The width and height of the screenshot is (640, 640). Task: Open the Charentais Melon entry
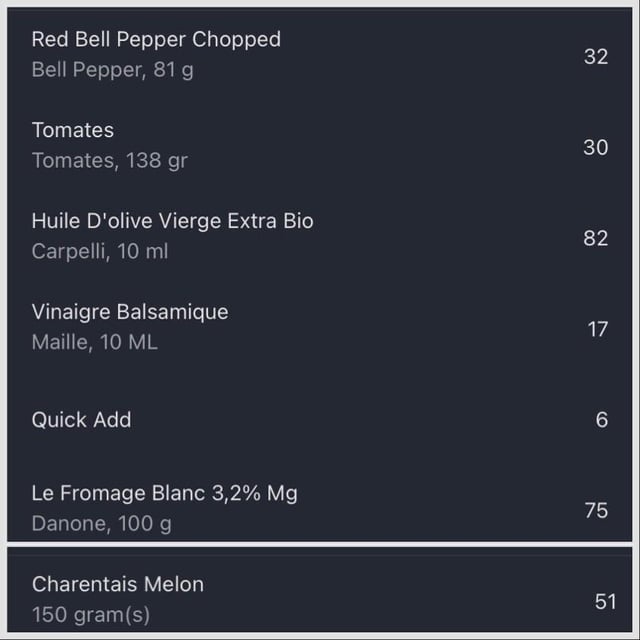(x=320, y=594)
